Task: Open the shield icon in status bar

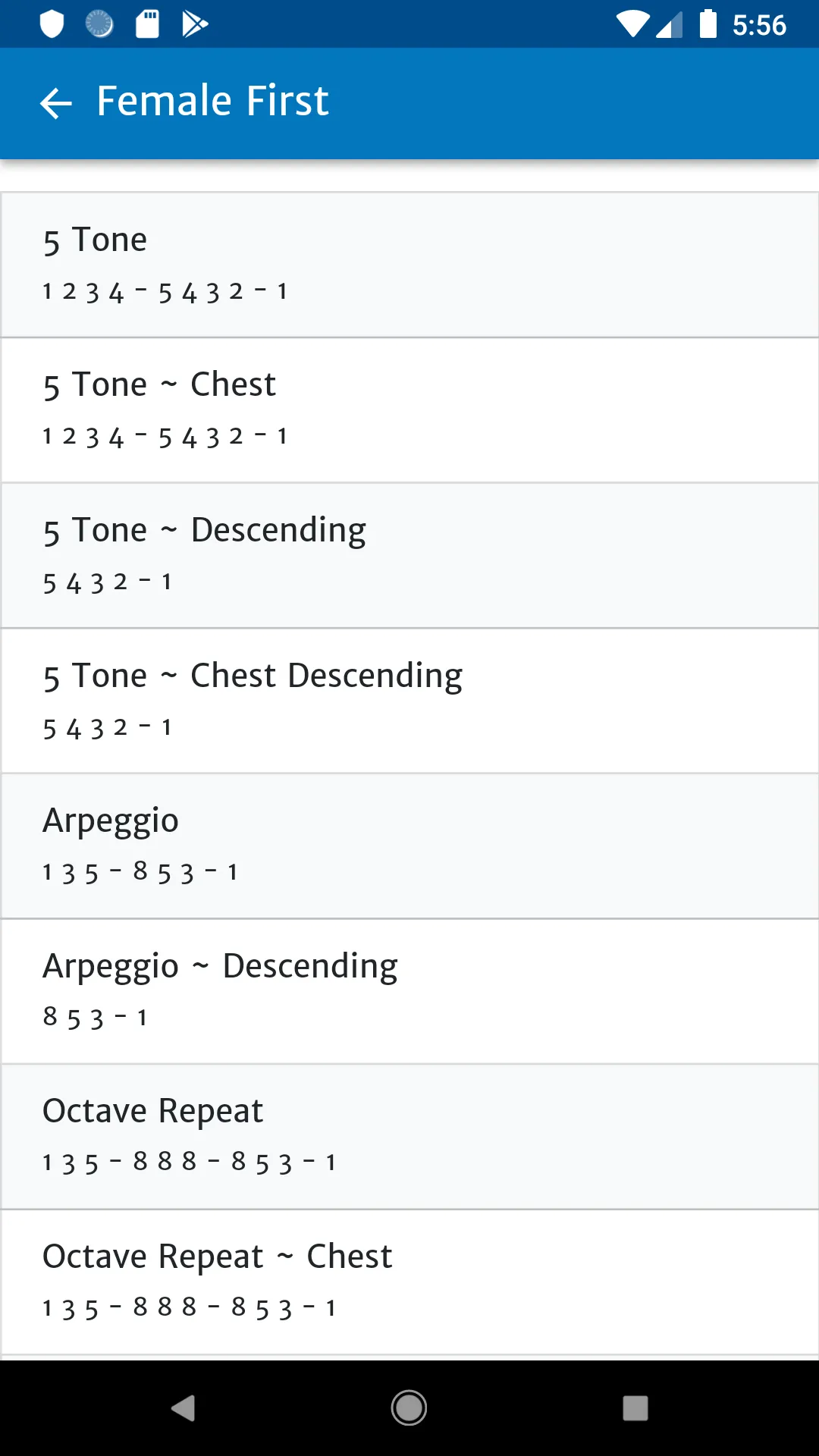Action: coord(52,24)
